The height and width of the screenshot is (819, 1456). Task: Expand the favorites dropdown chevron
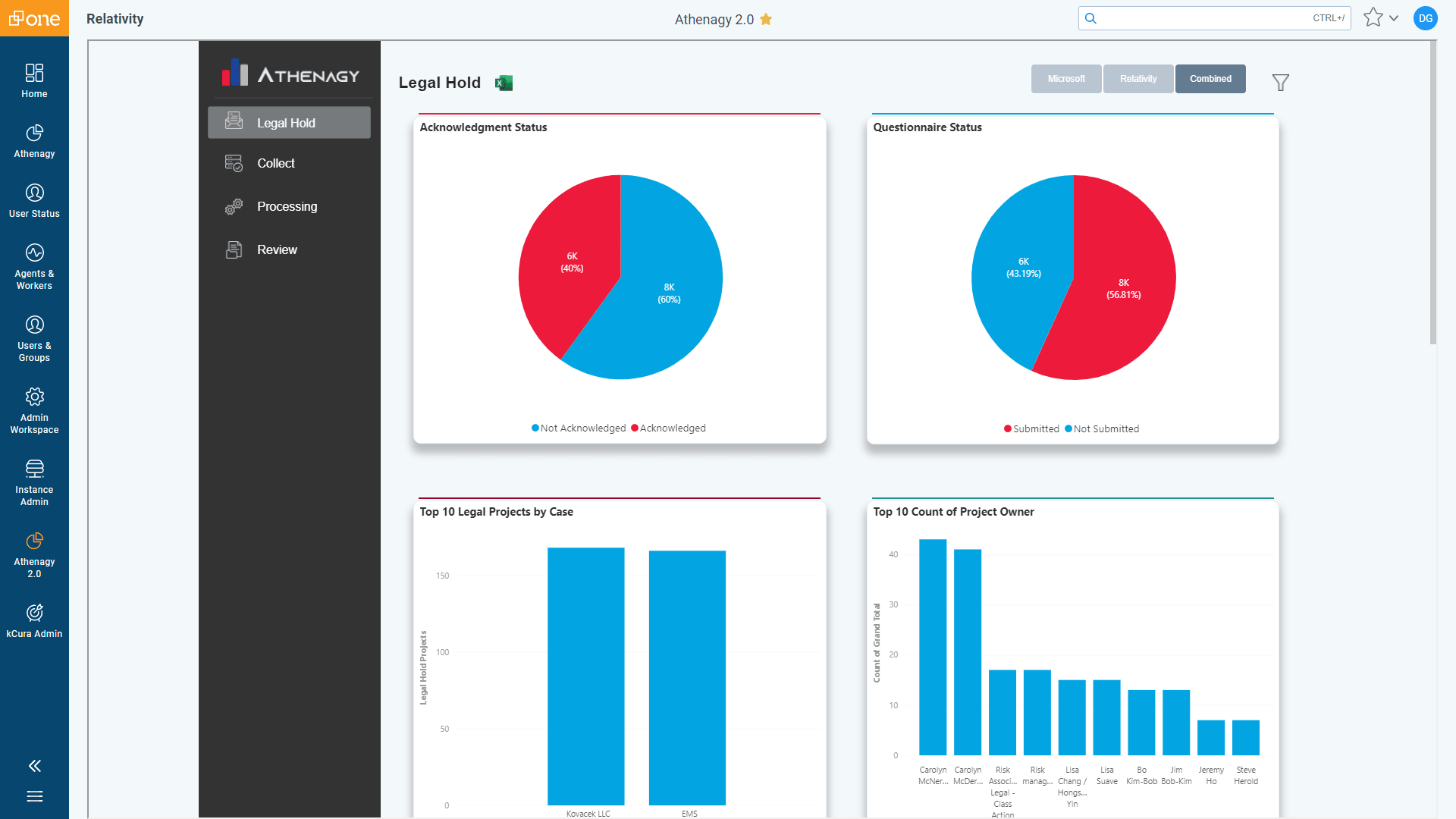click(x=1394, y=18)
